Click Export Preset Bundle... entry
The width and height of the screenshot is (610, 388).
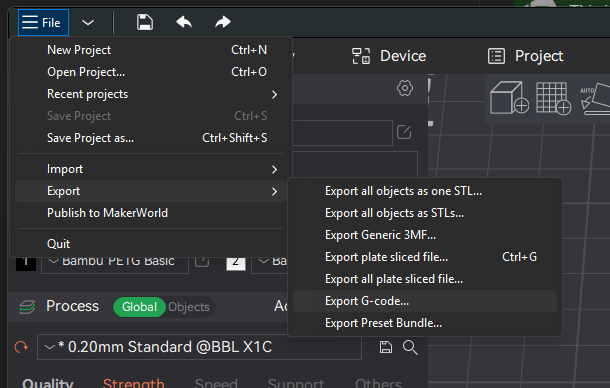425,323
